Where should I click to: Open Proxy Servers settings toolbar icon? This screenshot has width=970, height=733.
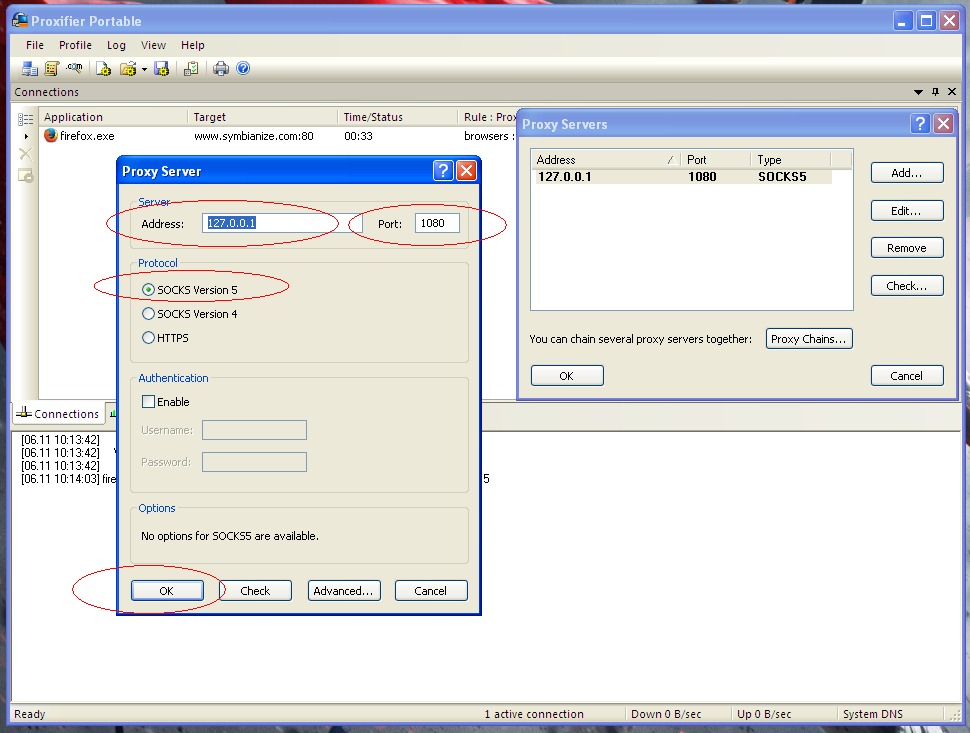pyautogui.click(x=29, y=69)
